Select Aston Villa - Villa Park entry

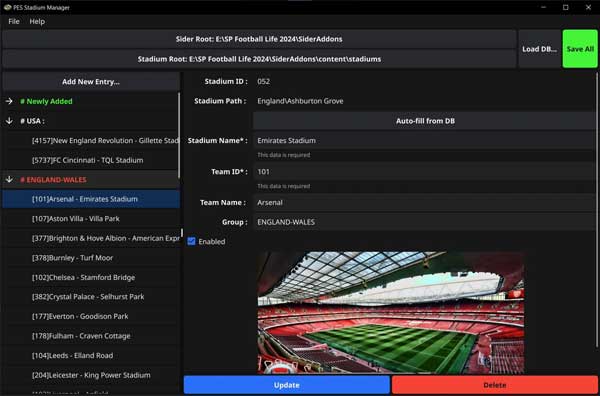(x=91, y=218)
